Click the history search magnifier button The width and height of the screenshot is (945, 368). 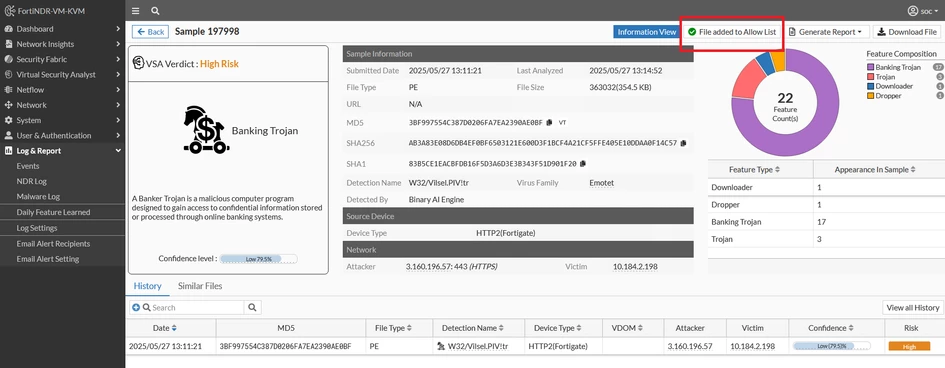click(x=253, y=308)
